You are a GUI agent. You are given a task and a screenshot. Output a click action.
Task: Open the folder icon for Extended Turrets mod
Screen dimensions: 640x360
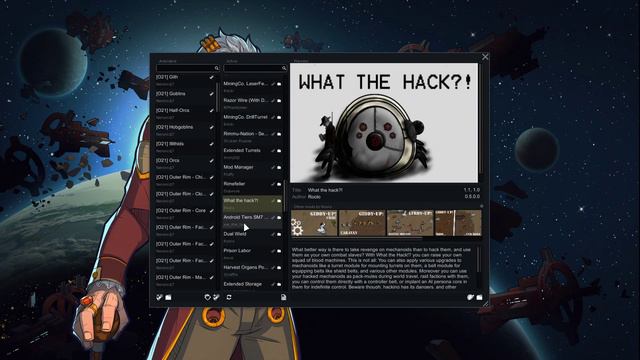tap(279, 151)
